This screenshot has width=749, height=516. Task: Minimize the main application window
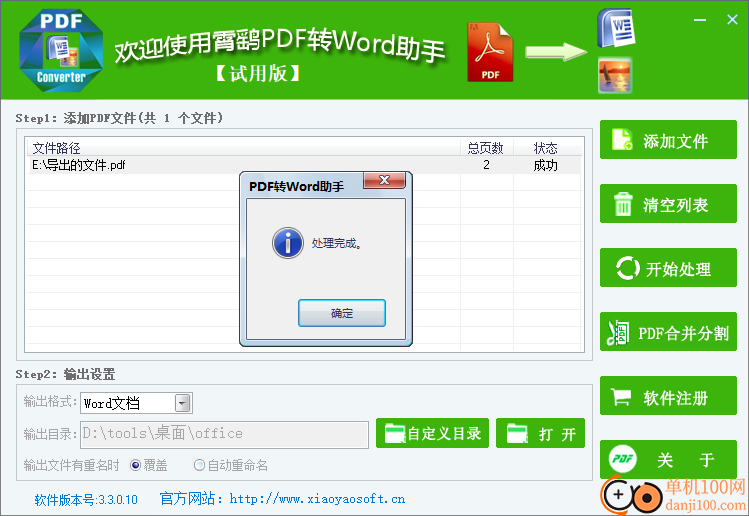click(700, 20)
